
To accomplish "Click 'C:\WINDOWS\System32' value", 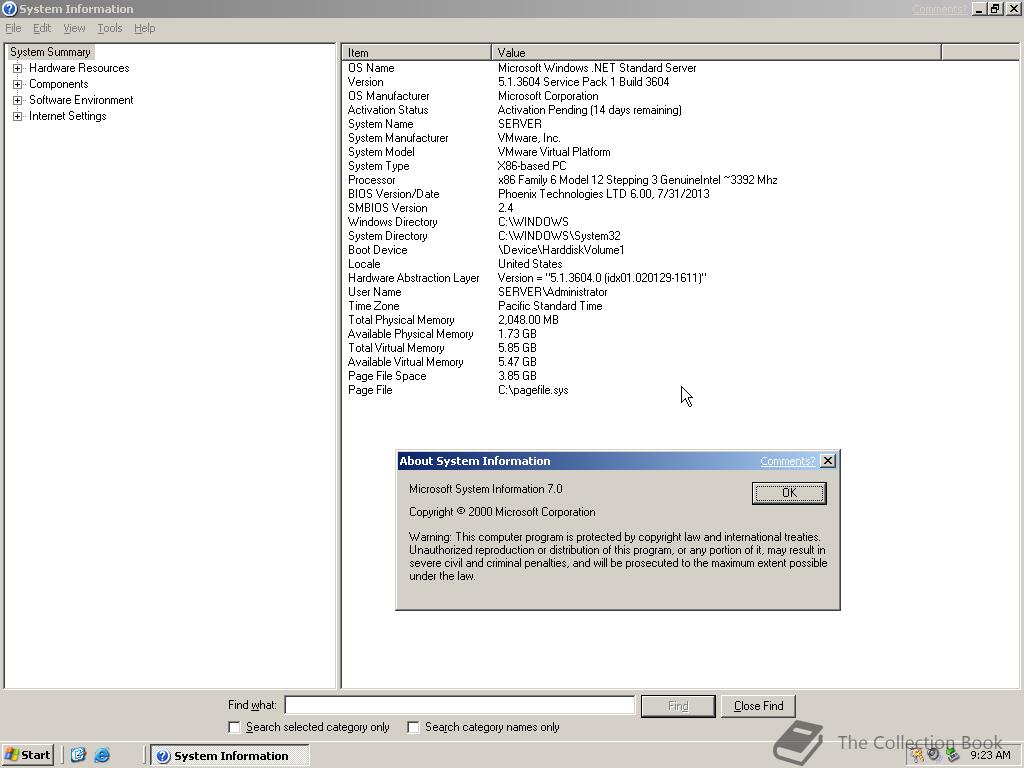I will click(x=559, y=236).
